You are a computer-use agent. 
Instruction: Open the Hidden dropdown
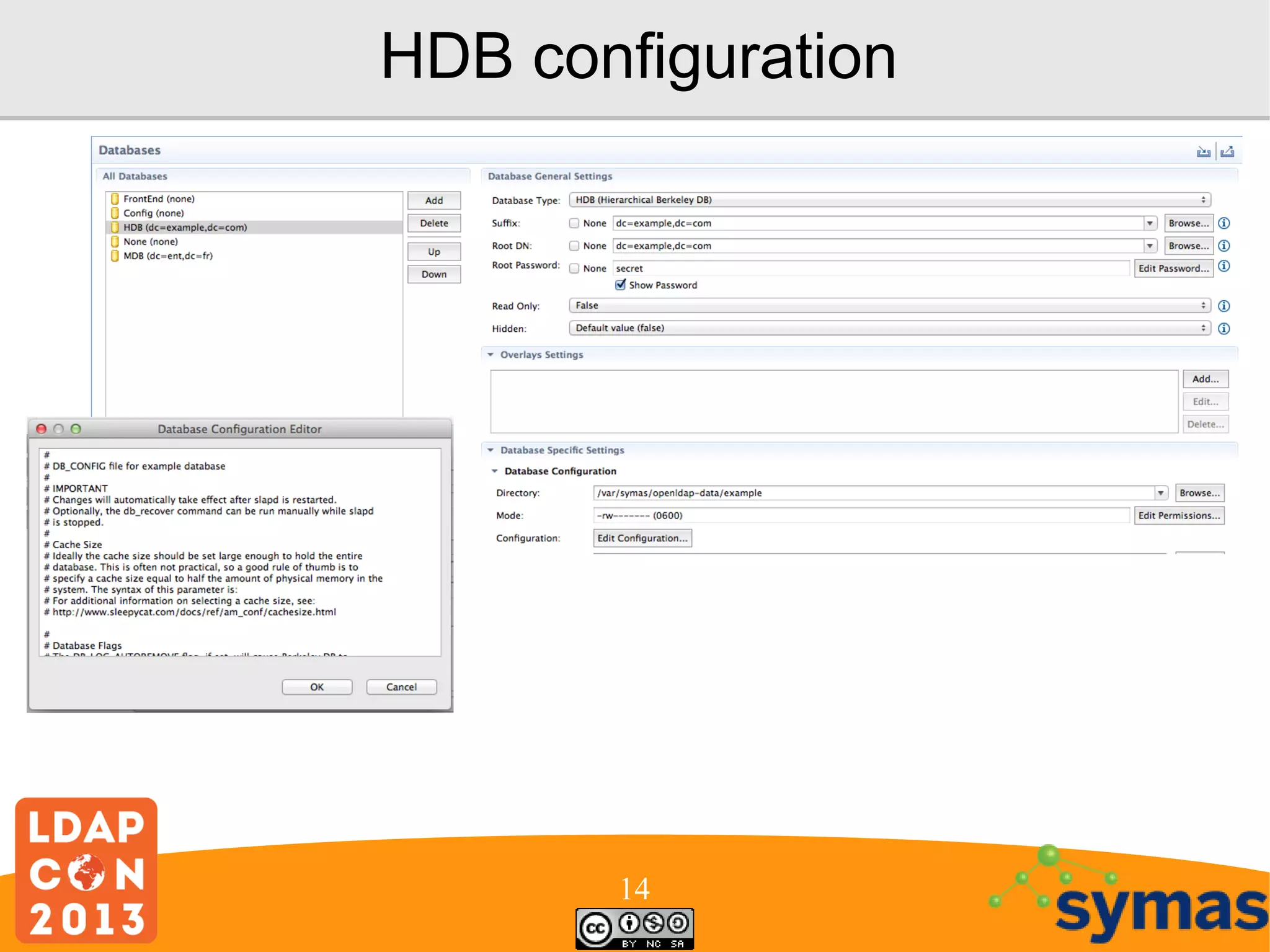pyautogui.click(x=890, y=328)
